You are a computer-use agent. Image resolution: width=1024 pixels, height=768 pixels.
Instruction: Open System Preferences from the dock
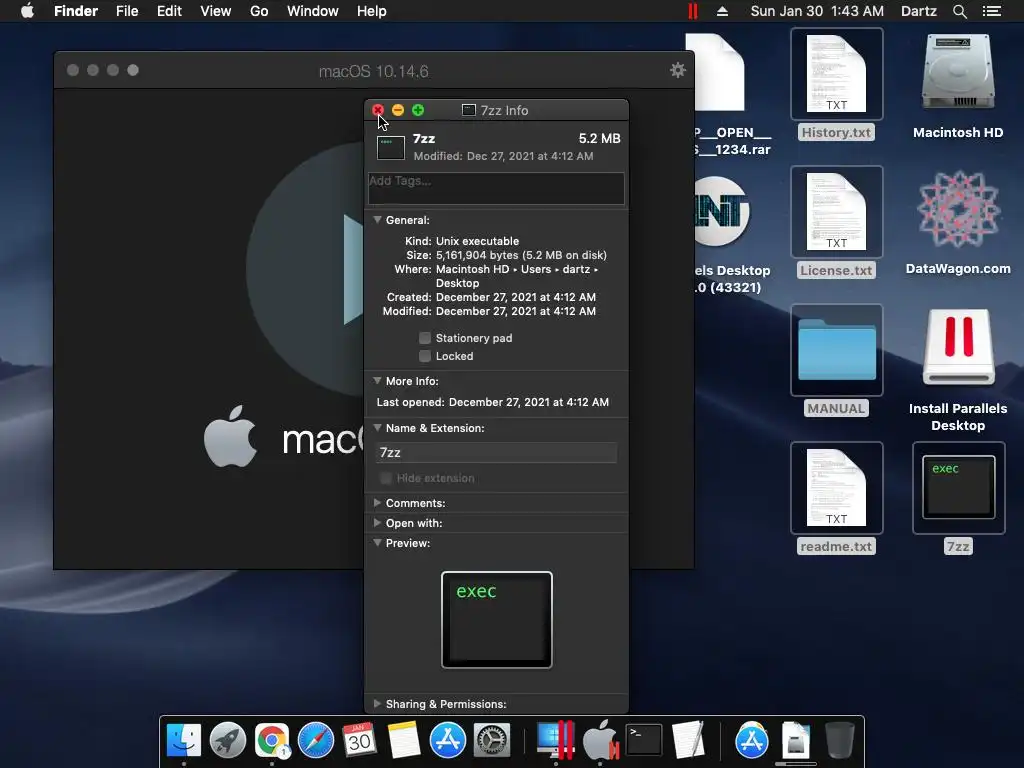pos(491,741)
